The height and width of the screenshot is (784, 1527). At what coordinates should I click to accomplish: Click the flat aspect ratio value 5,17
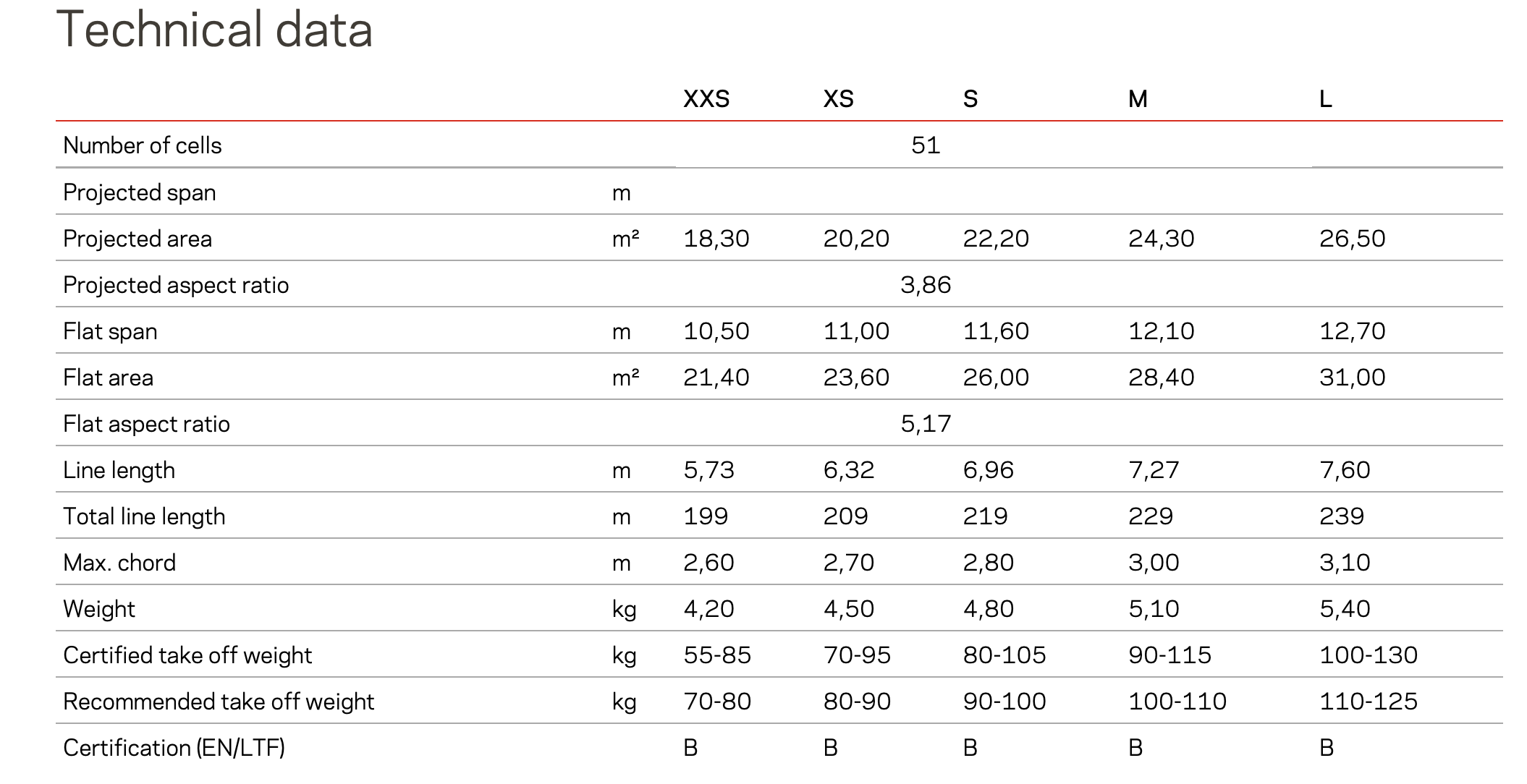pos(925,424)
